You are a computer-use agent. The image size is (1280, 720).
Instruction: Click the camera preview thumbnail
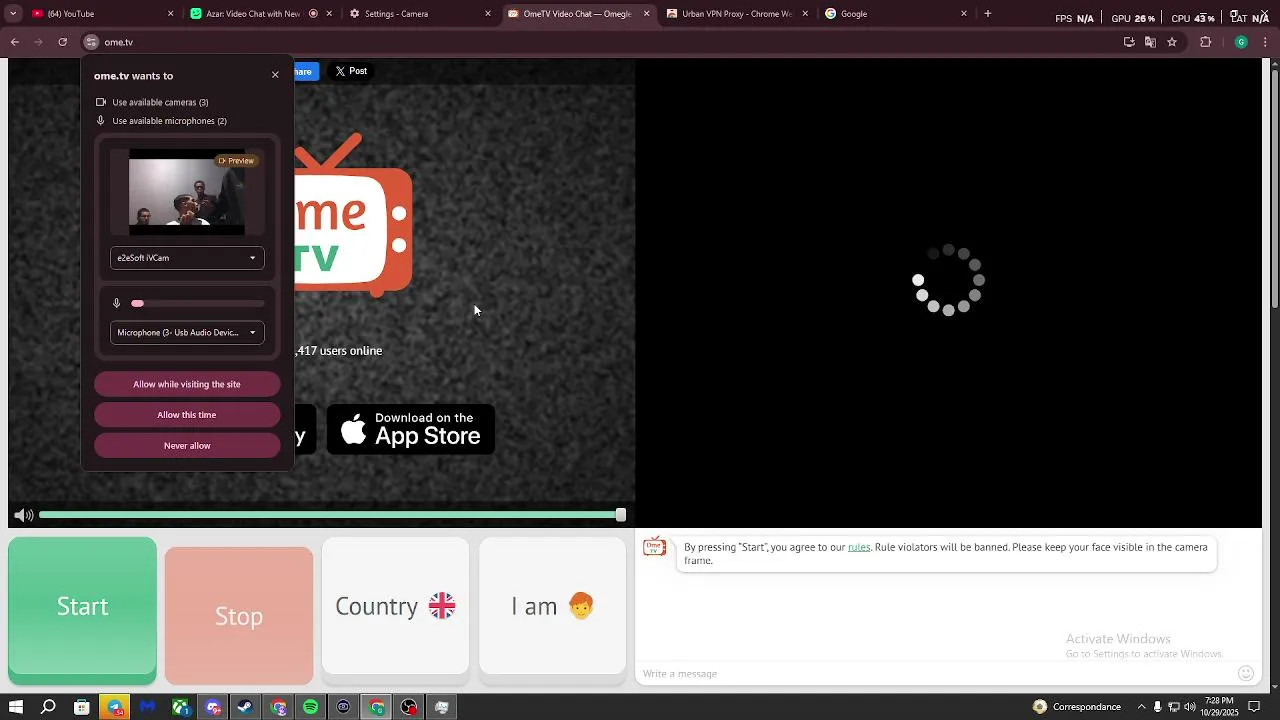pos(187,192)
